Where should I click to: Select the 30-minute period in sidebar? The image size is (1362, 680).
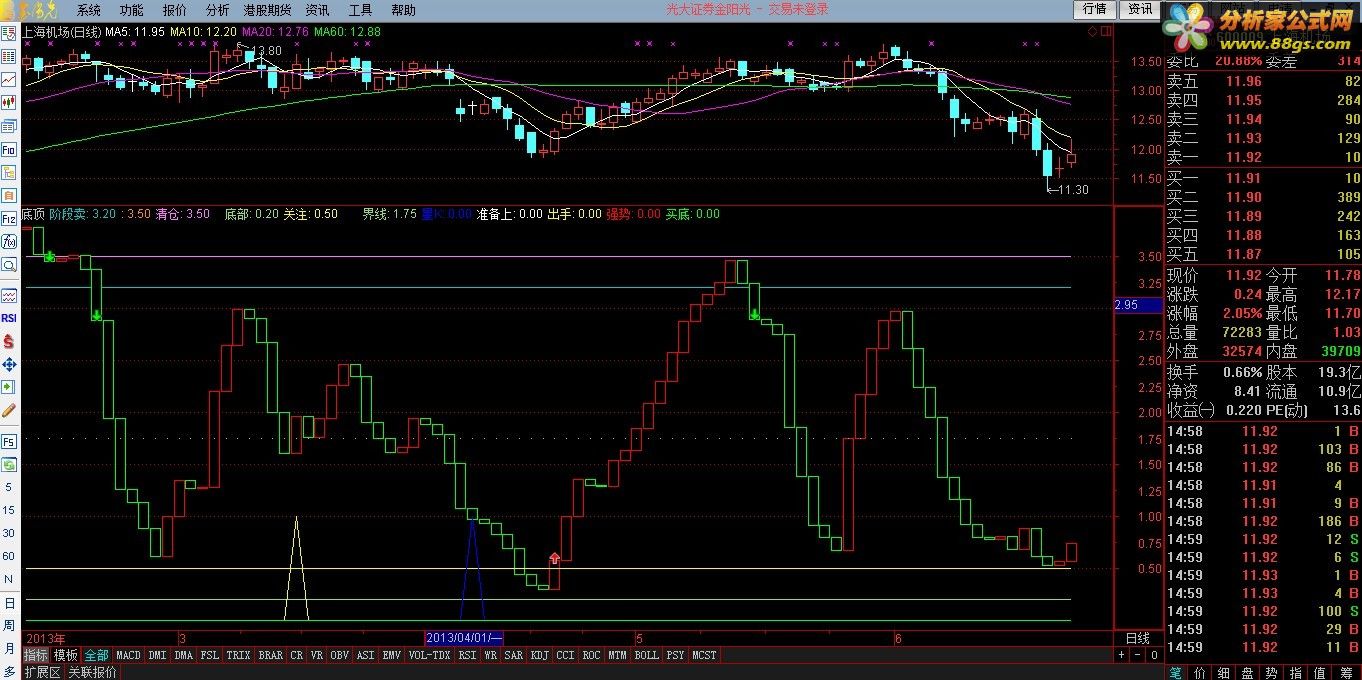tap(9, 534)
